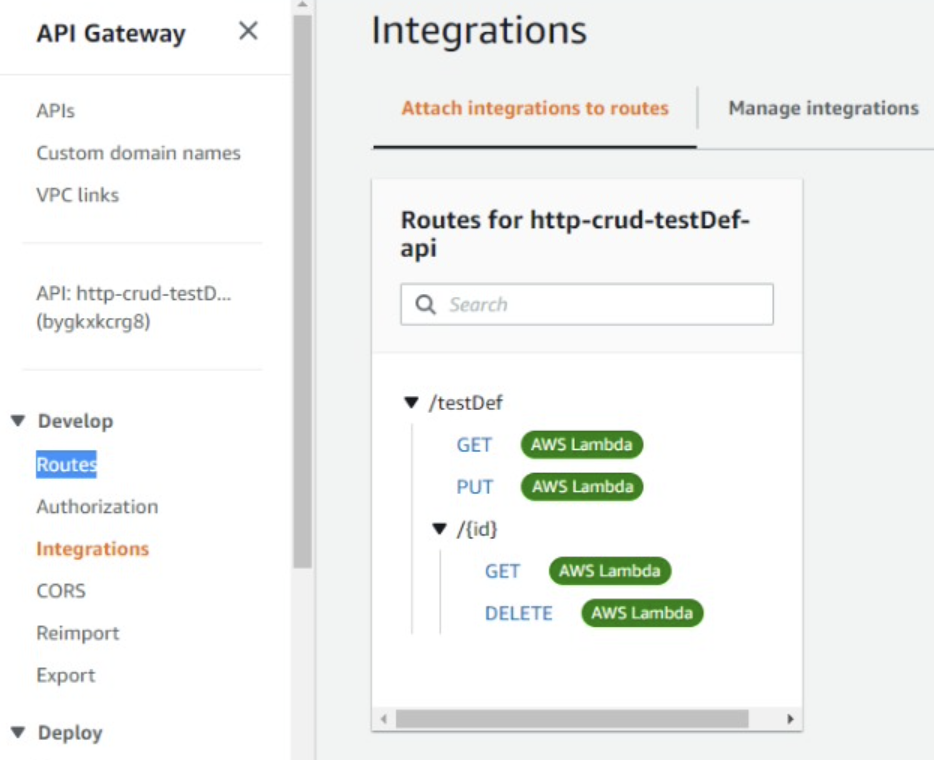This screenshot has height=760, width=934.
Task: Click AWS Lambda badge next to DELETE
Action: (x=642, y=613)
